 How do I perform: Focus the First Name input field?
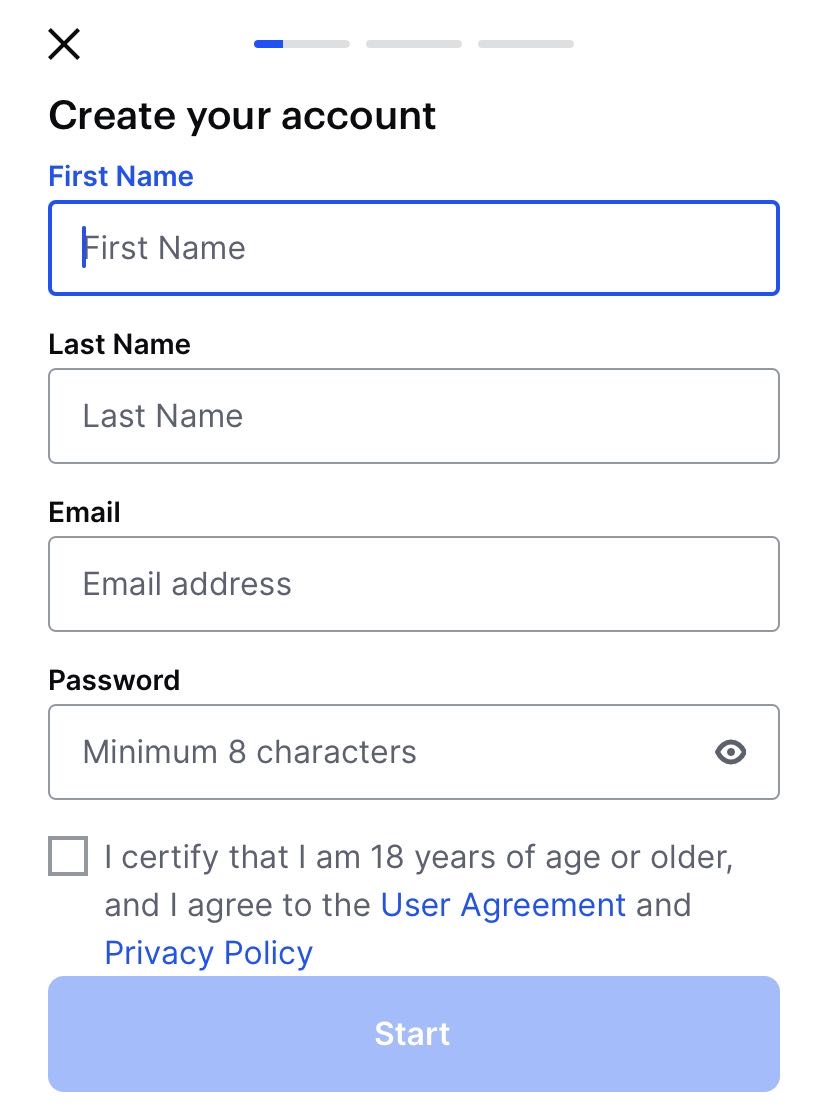[x=414, y=248]
